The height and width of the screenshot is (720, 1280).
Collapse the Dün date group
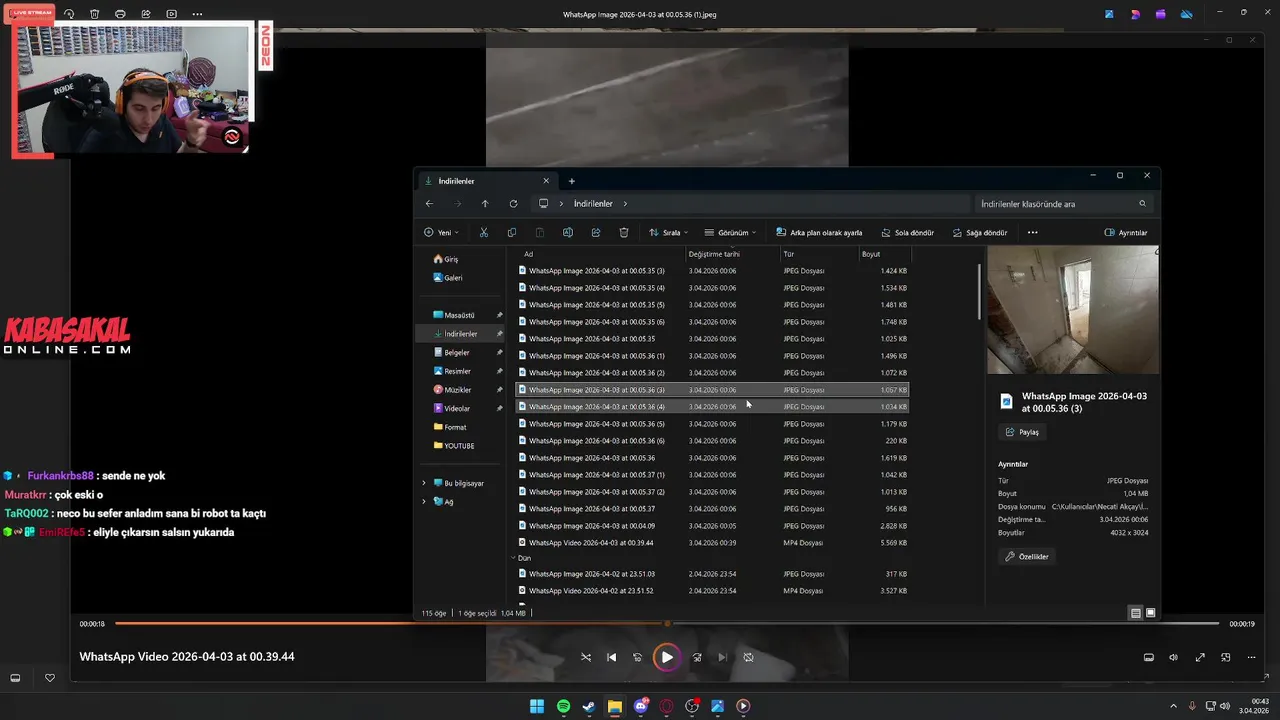coord(514,558)
